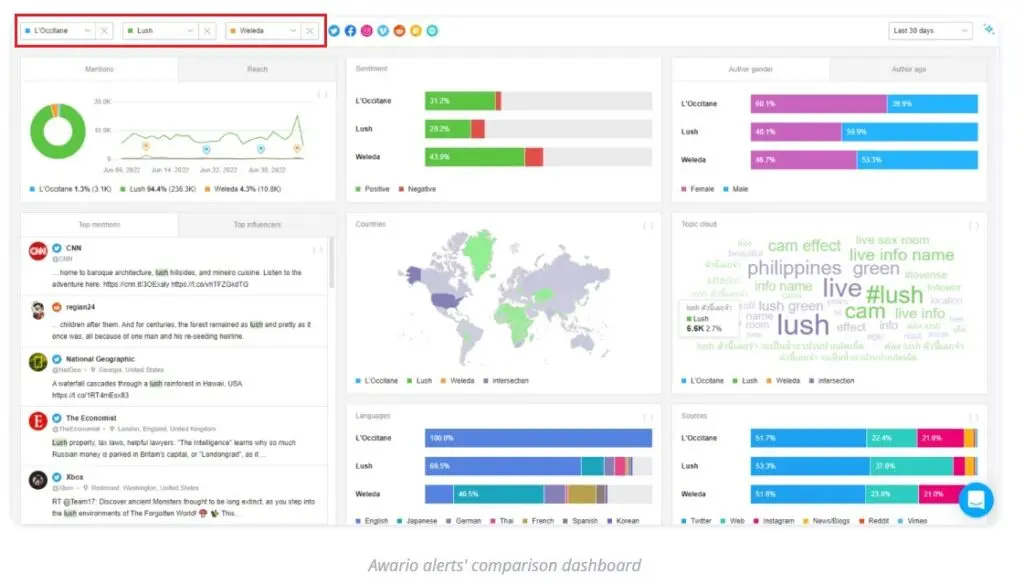
Task: Open the Last 30 days dropdown
Action: [929, 30]
